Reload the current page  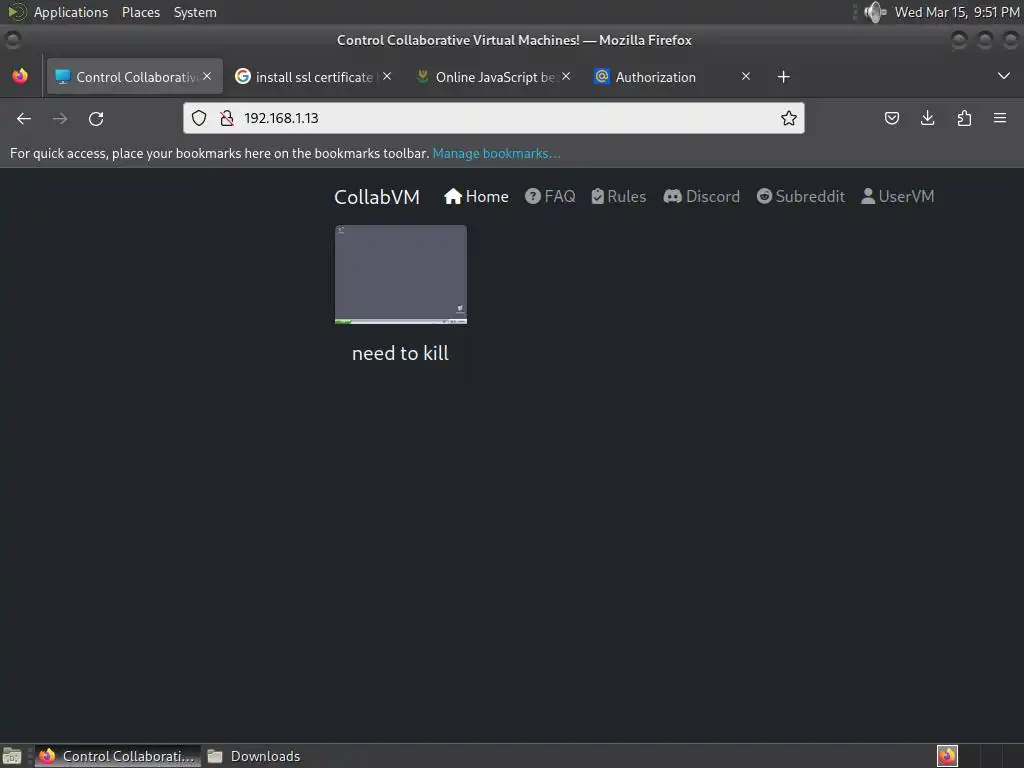(x=96, y=118)
